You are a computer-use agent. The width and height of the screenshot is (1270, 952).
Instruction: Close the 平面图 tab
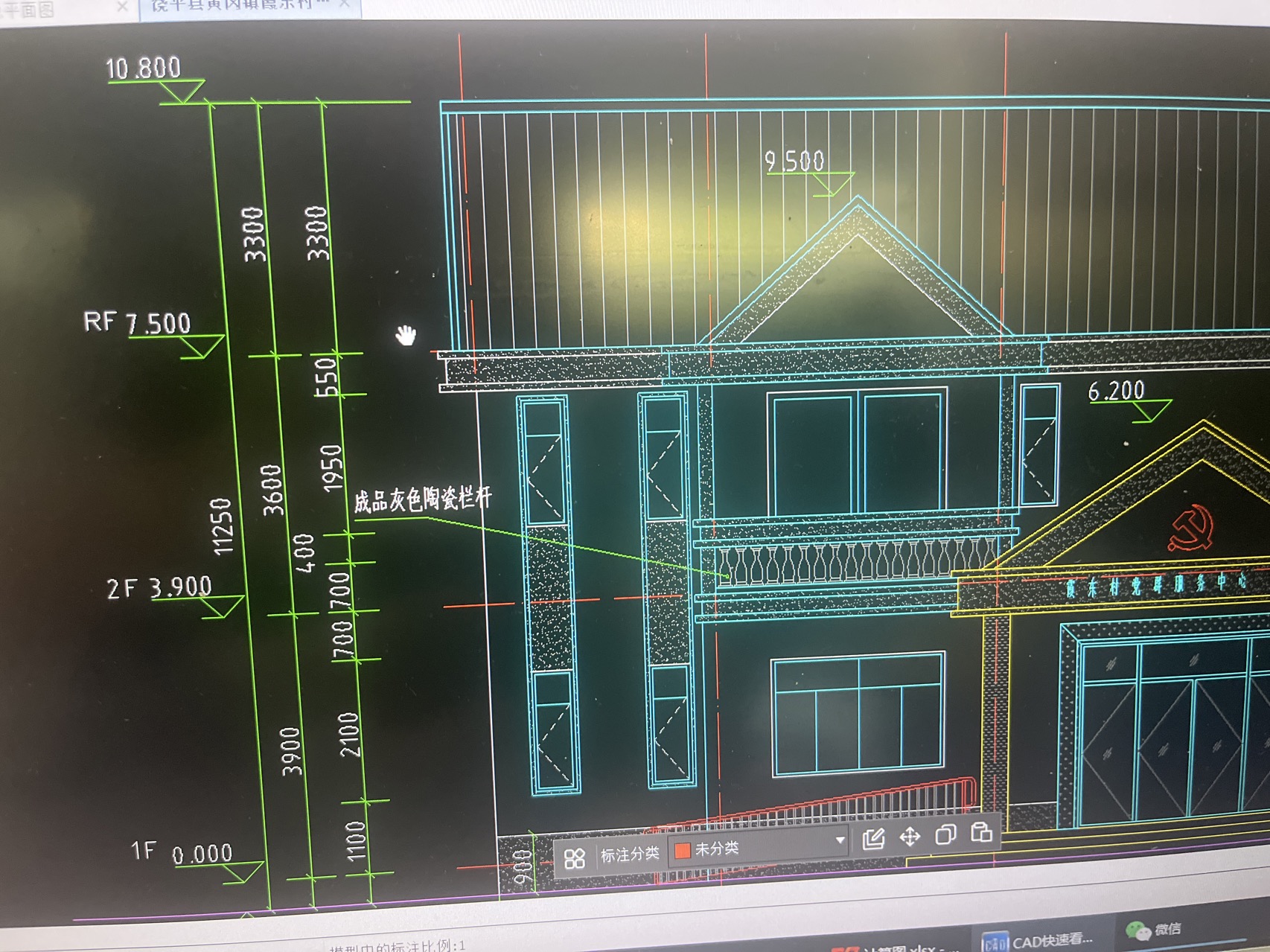(x=123, y=7)
